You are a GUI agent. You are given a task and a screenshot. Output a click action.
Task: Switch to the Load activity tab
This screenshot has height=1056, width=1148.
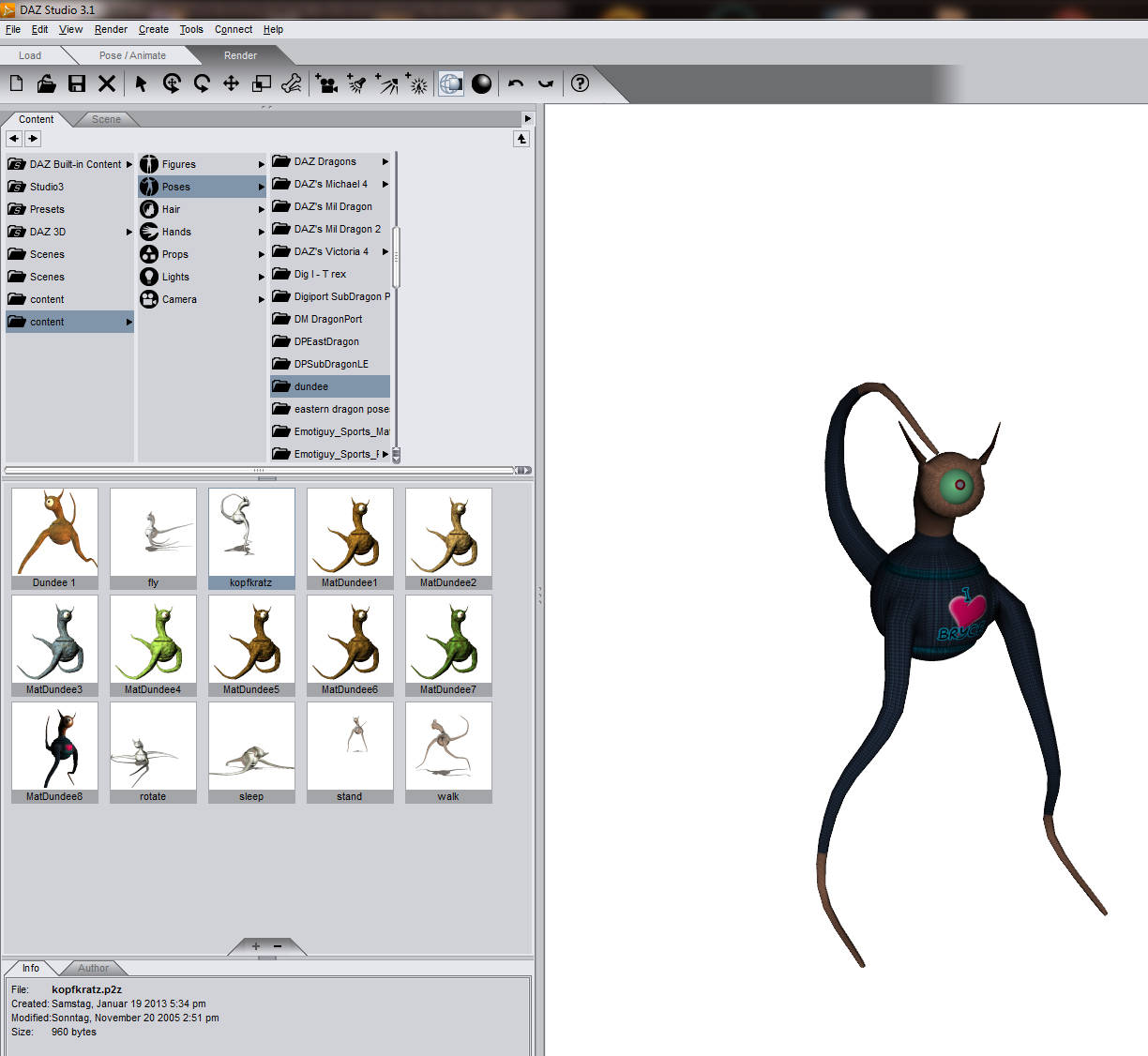click(x=30, y=55)
